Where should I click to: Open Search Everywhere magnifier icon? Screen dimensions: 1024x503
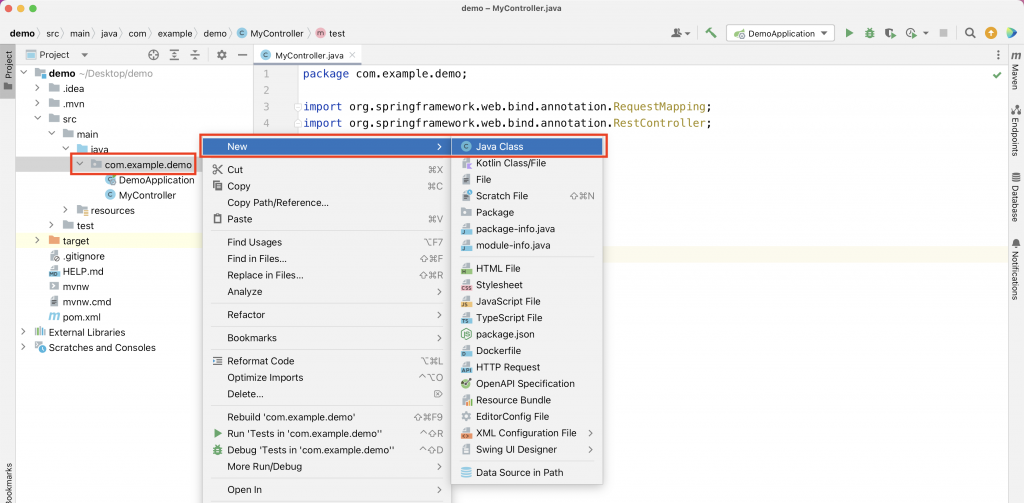click(970, 33)
